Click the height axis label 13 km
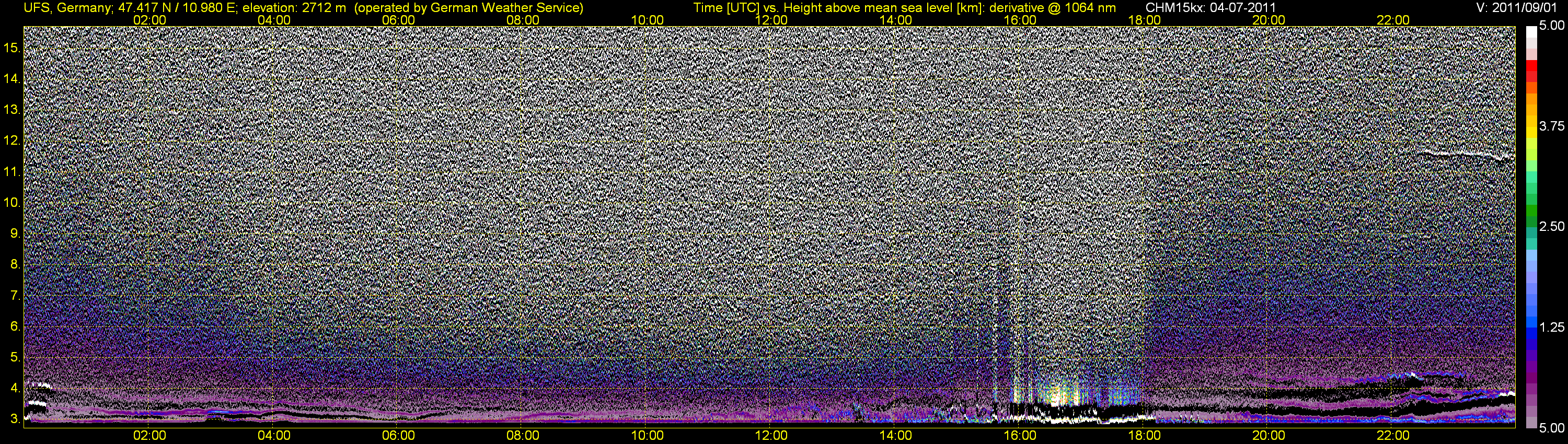1568x444 pixels. (12, 110)
